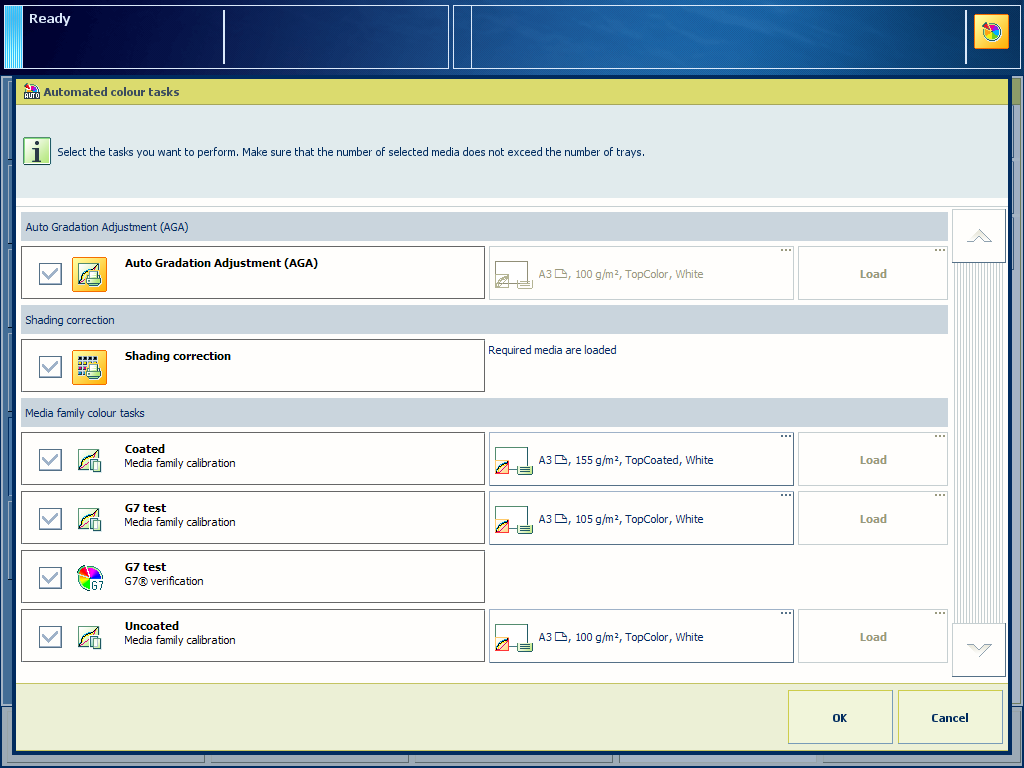This screenshot has height=768, width=1024.
Task: Click Load button in Uncoated row
Action: point(872,636)
